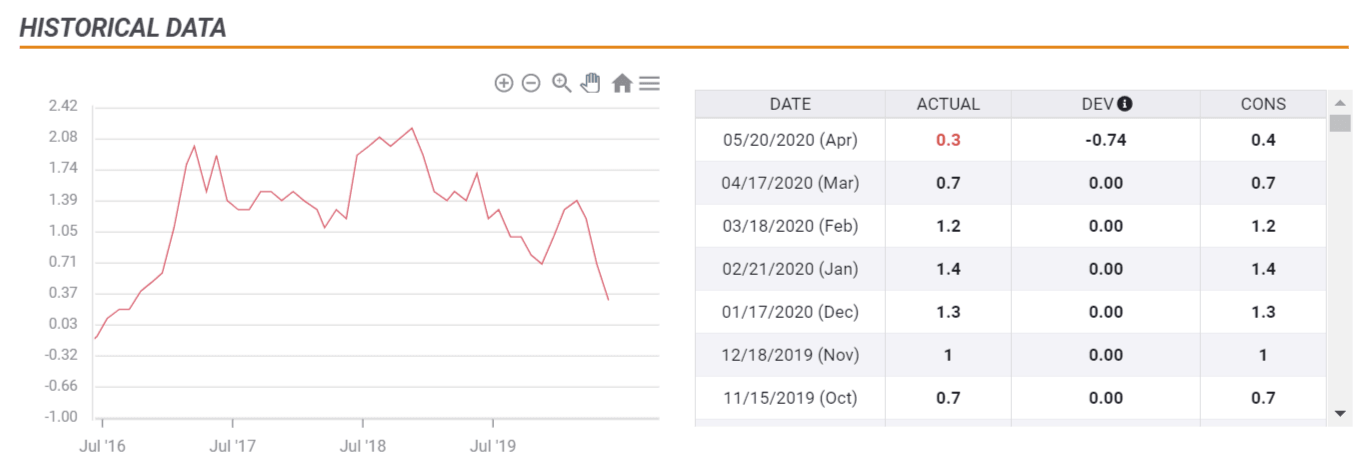
Task: Click the end of the chart line
Action: [608, 299]
